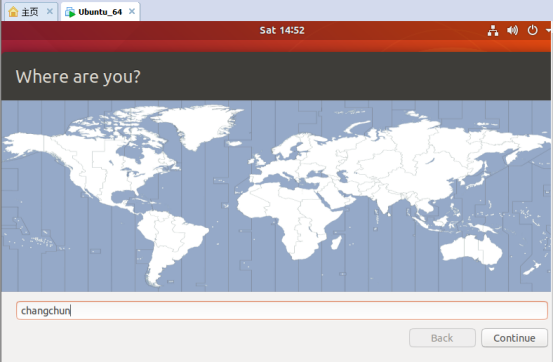This screenshot has width=554, height=363.
Task: Close the 主页 tab
Action: (x=50, y=11)
